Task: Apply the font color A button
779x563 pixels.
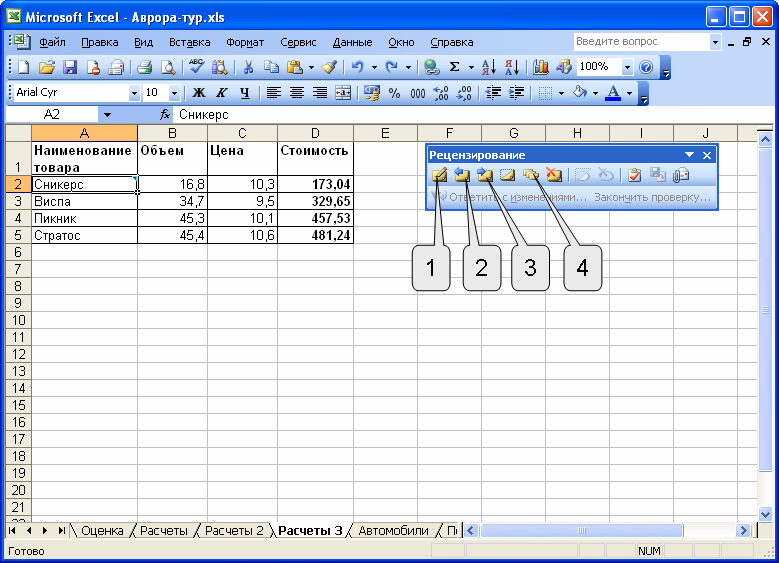Action: tap(613, 93)
